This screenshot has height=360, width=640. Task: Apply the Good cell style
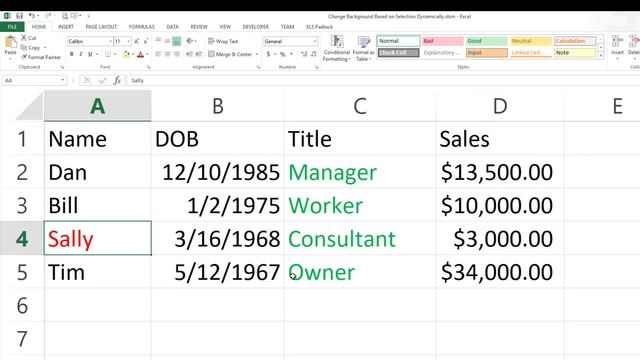pos(487,41)
